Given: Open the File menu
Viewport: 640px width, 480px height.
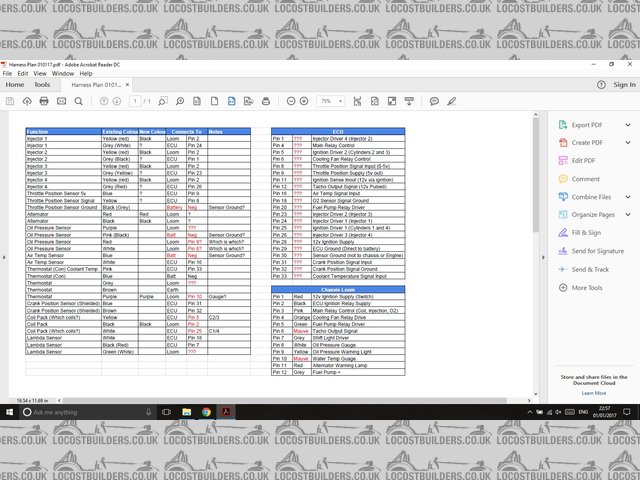Looking at the screenshot, I should (7, 73).
